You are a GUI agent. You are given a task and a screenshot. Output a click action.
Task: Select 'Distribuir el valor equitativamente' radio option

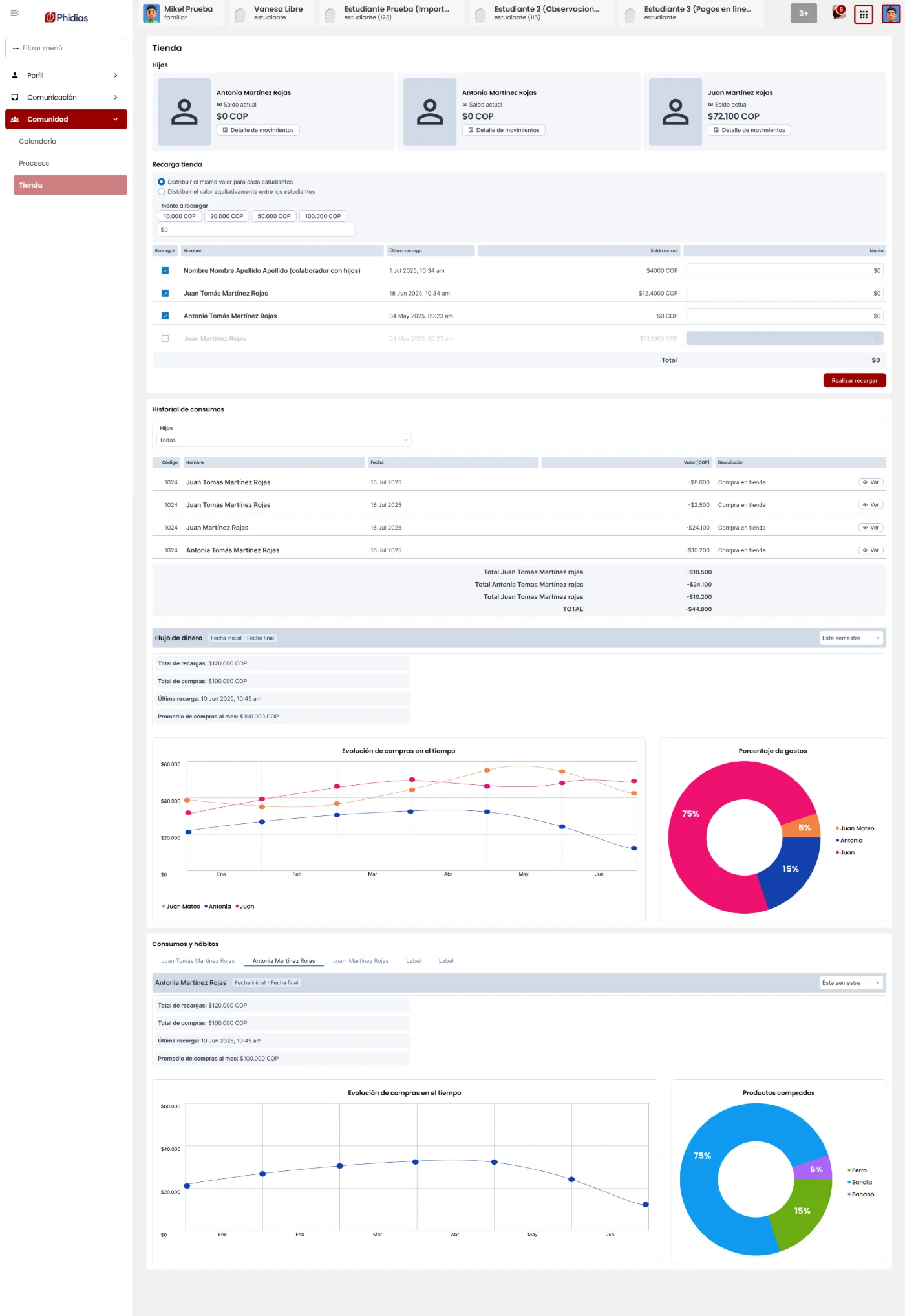[x=162, y=192]
